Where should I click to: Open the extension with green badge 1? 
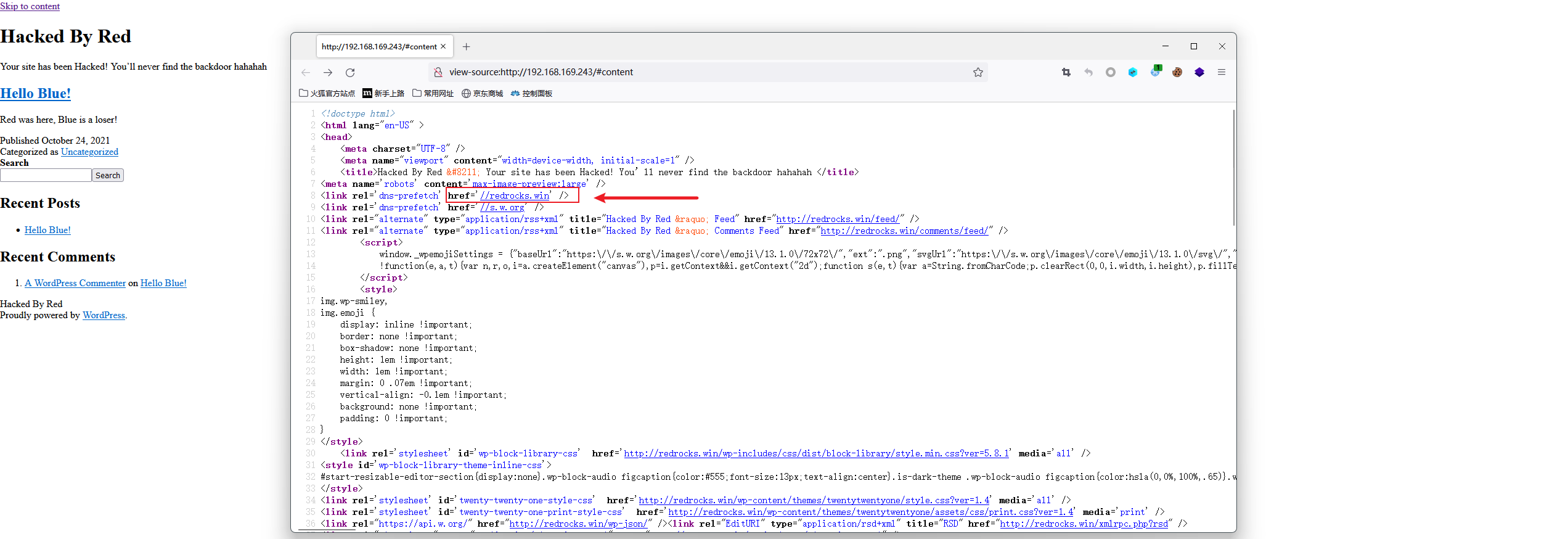(x=1155, y=72)
